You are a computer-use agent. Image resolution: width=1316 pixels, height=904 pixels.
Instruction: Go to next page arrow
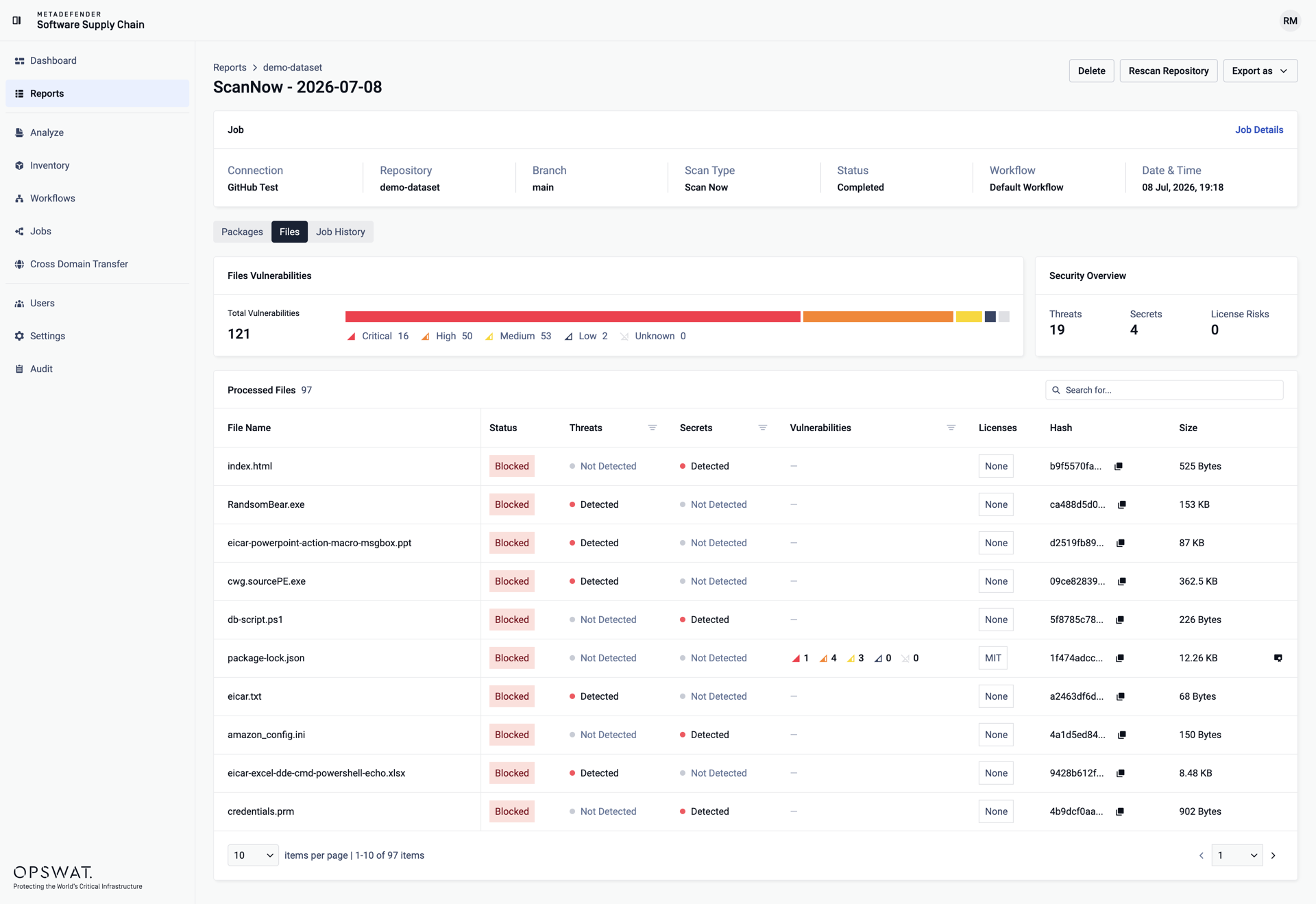(1274, 855)
